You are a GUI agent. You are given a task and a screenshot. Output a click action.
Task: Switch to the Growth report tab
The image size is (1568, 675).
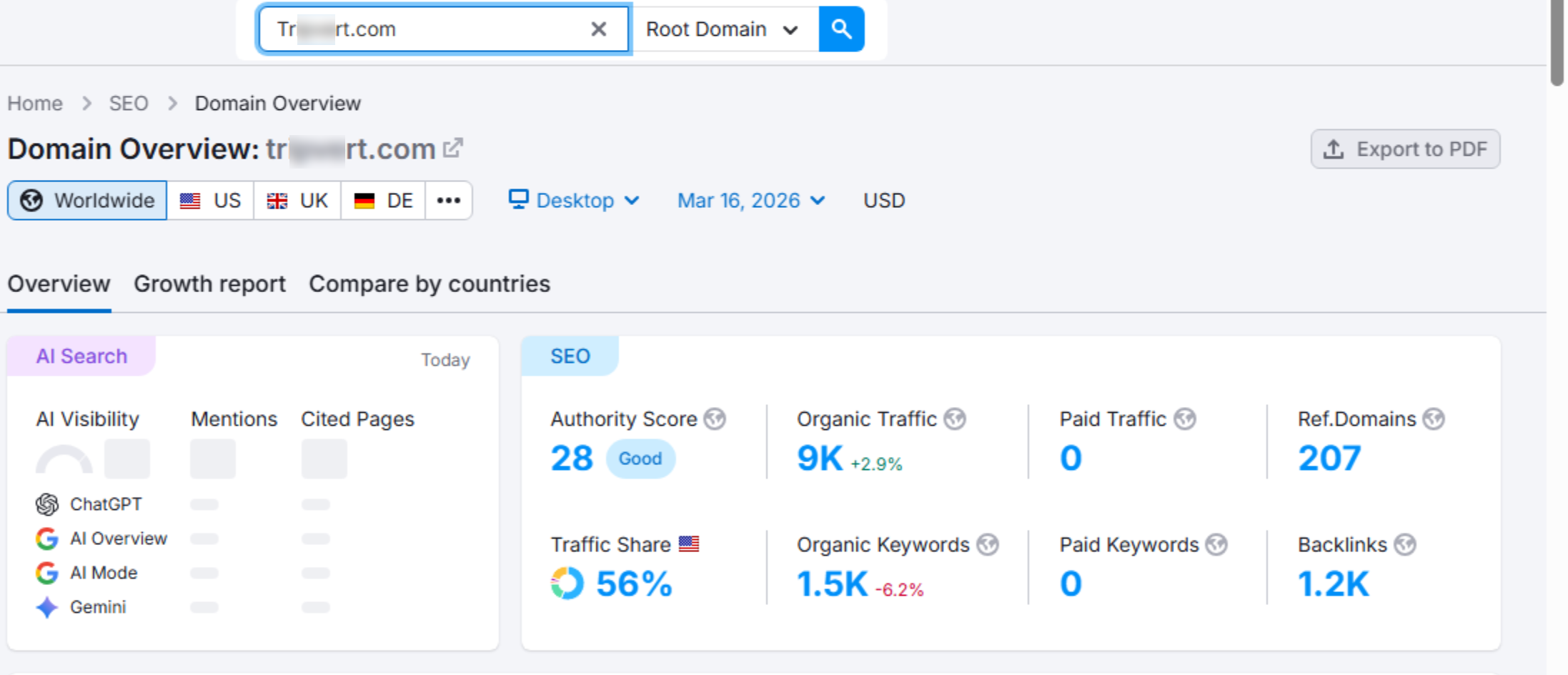coord(209,284)
